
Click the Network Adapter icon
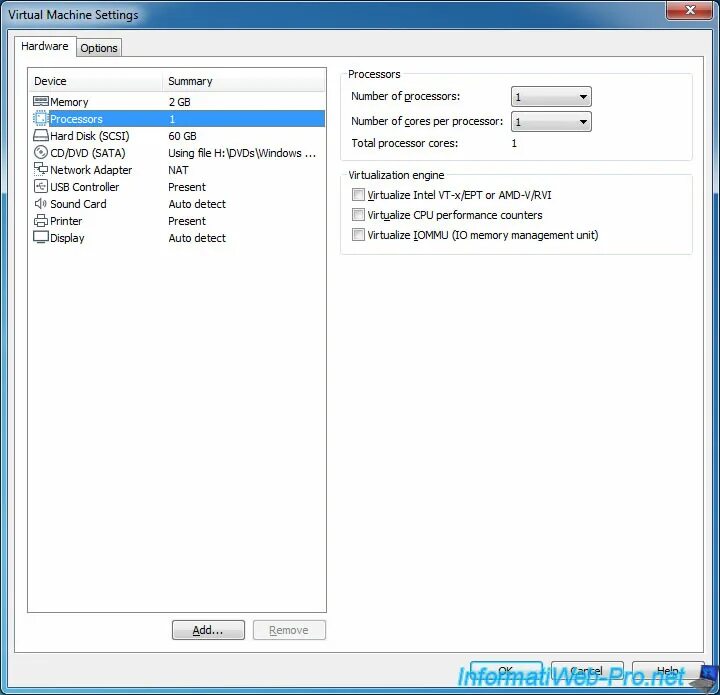(40, 169)
